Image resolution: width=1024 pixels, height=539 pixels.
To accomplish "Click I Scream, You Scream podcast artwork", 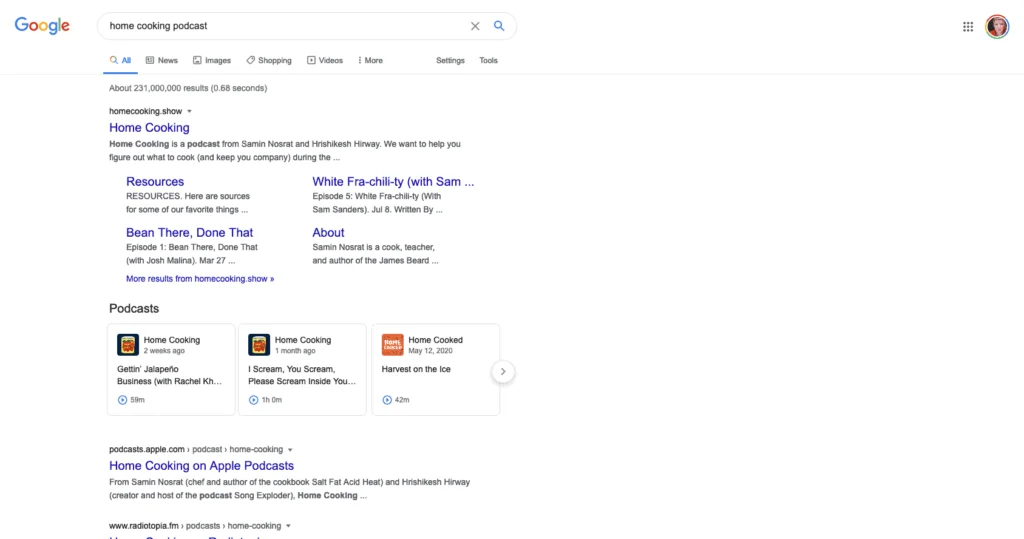I will pyautogui.click(x=259, y=344).
